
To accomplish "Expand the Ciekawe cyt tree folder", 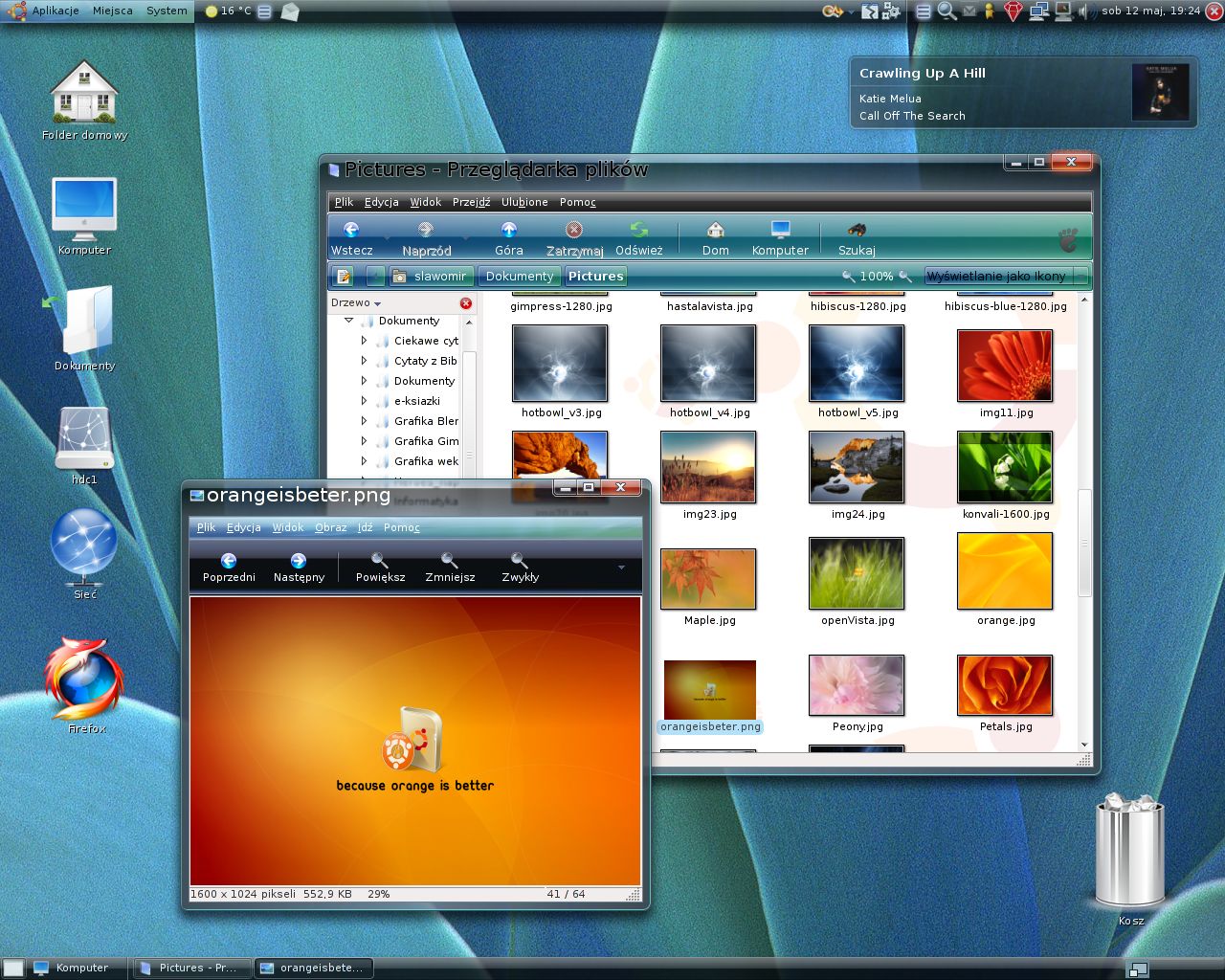I will [x=364, y=341].
